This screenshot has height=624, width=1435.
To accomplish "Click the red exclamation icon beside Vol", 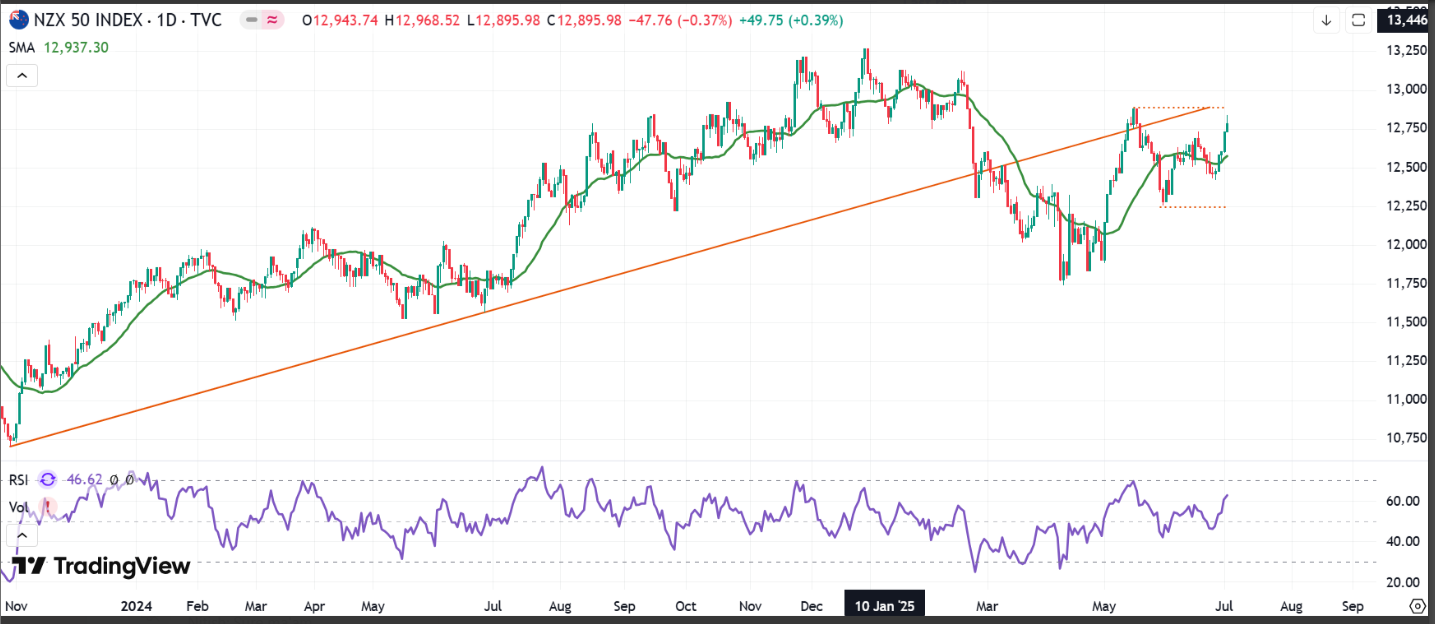I will (47, 507).
